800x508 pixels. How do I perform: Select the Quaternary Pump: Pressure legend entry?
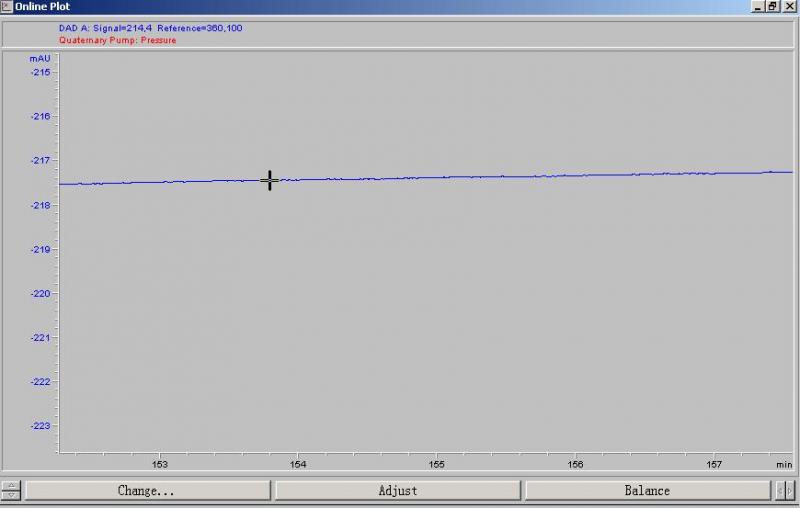[117, 40]
